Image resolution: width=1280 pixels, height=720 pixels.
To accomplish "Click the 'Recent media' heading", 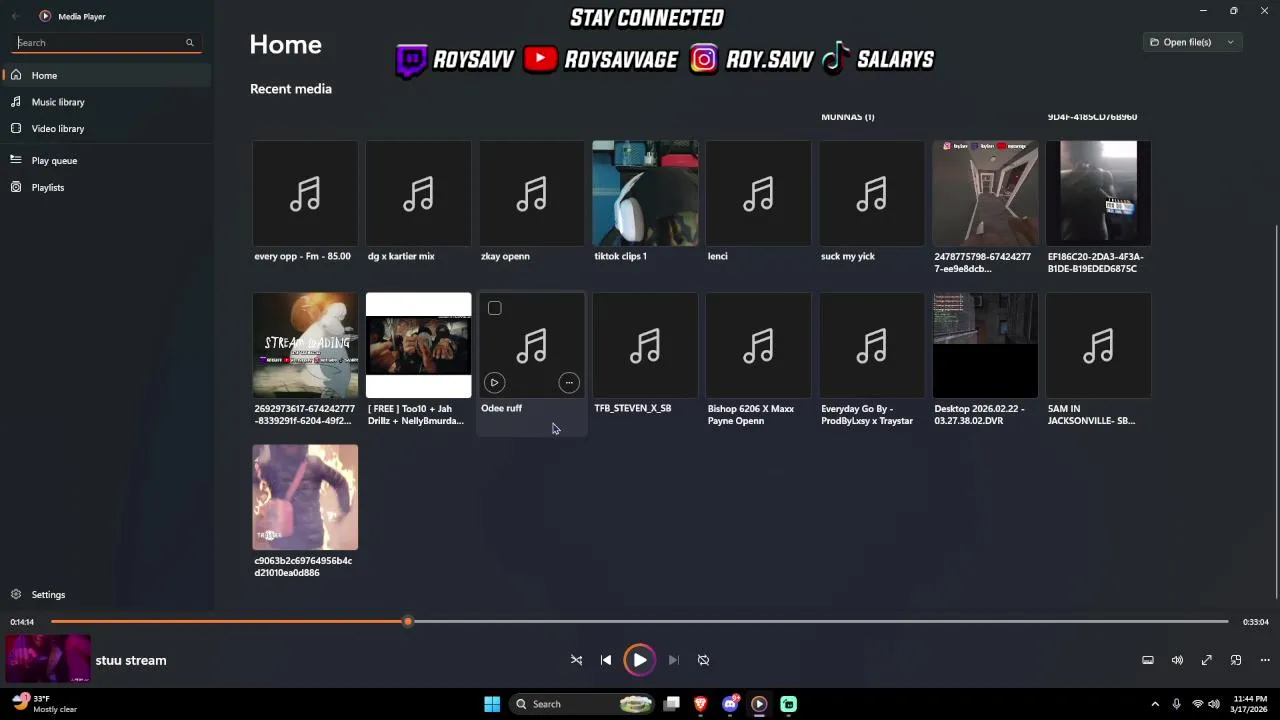I will click(x=291, y=89).
